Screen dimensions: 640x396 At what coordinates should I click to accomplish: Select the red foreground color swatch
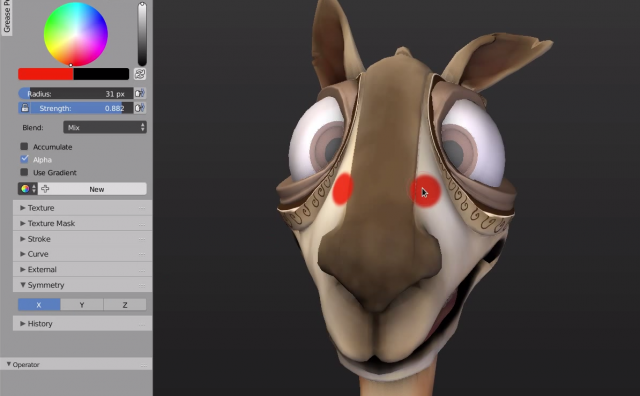point(46,74)
